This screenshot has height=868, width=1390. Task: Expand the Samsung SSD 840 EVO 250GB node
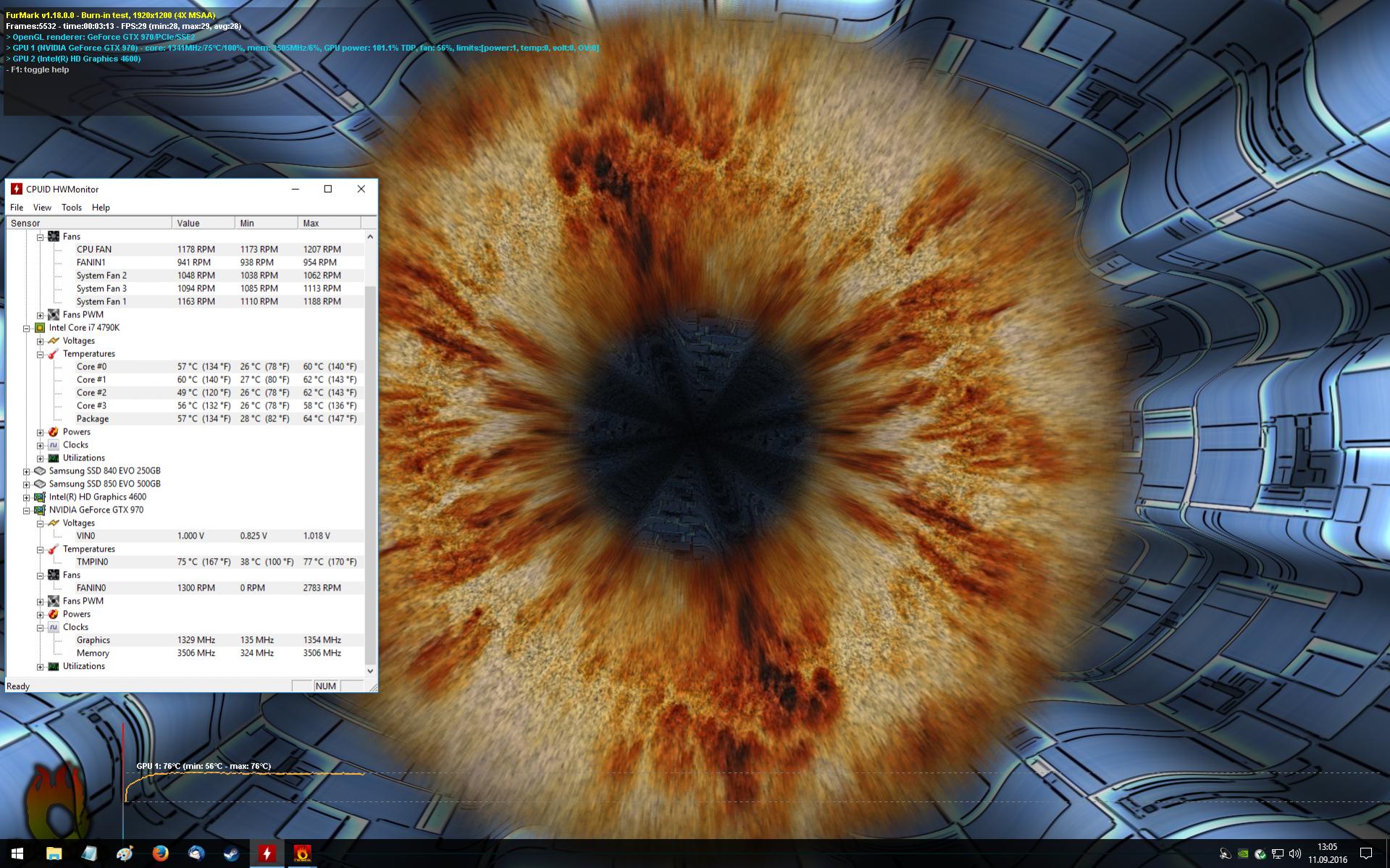coord(27,471)
